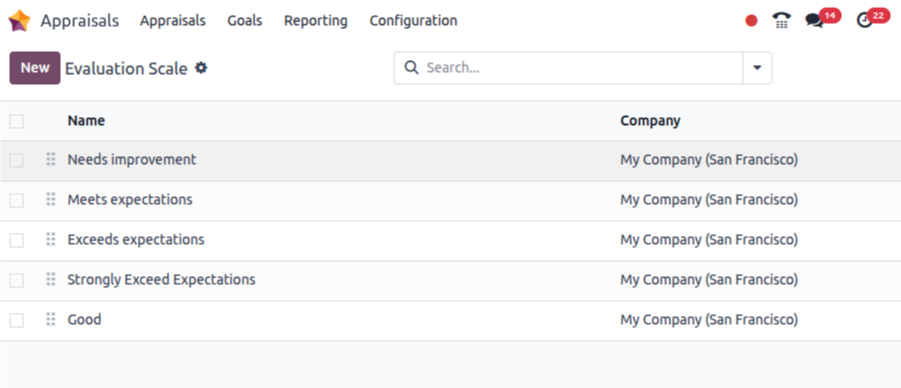Go to the Goals menu item
Image resolution: width=901 pixels, height=388 pixels.
pyautogui.click(x=245, y=21)
